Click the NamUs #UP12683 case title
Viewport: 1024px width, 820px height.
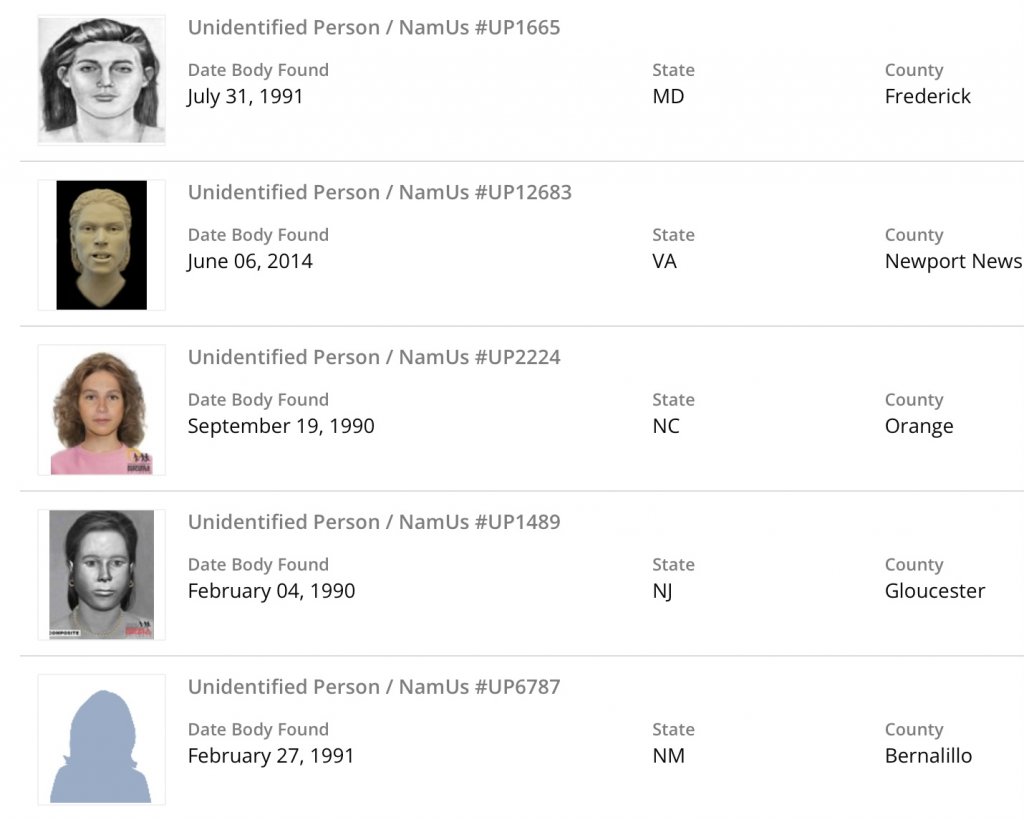(x=380, y=193)
